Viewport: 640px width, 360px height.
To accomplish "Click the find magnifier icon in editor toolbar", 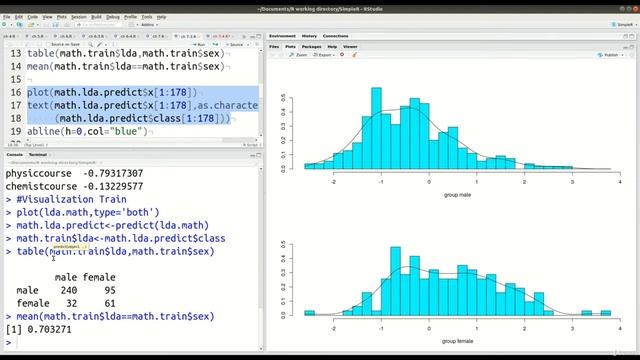I will tap(91, 44).
